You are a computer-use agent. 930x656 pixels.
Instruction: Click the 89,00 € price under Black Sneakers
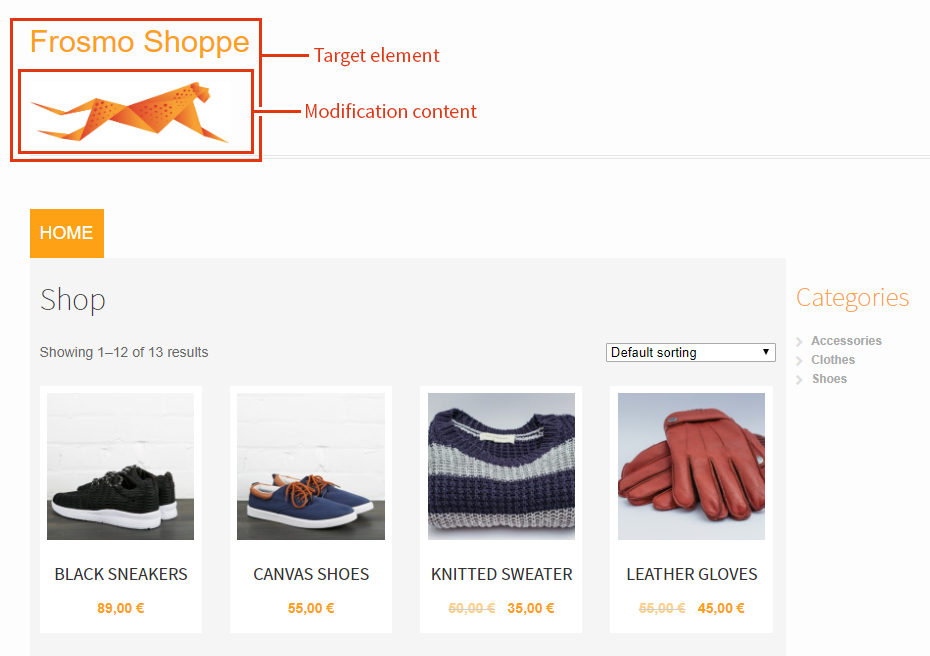pos(120,607)
